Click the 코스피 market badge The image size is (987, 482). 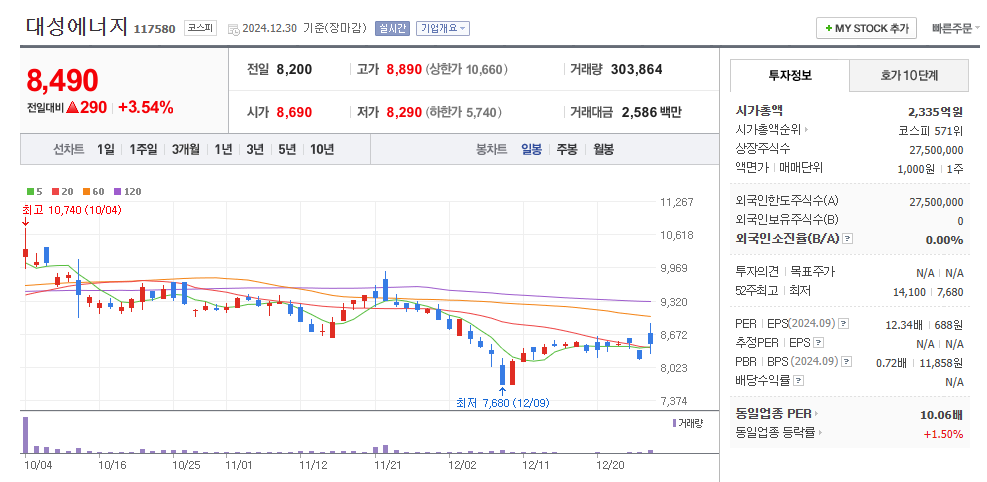(x=201, y=28)
